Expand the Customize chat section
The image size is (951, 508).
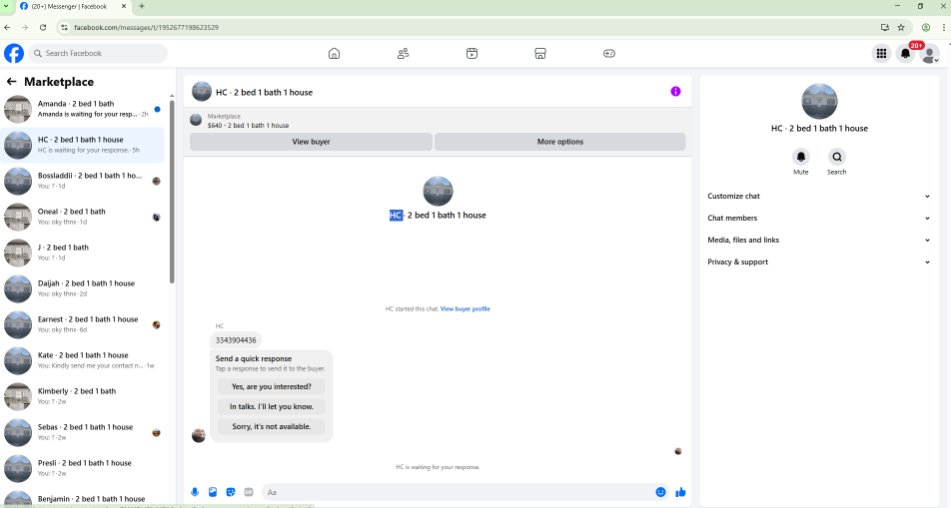coord(818,196)
